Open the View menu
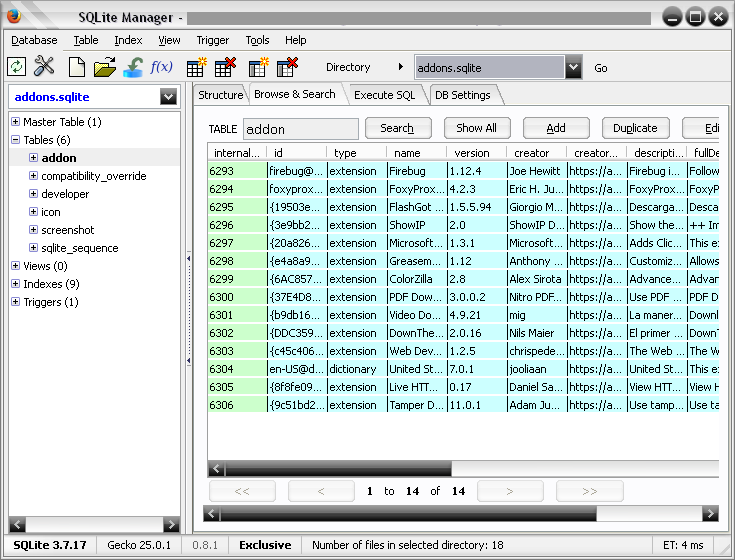 pos(169,40)
